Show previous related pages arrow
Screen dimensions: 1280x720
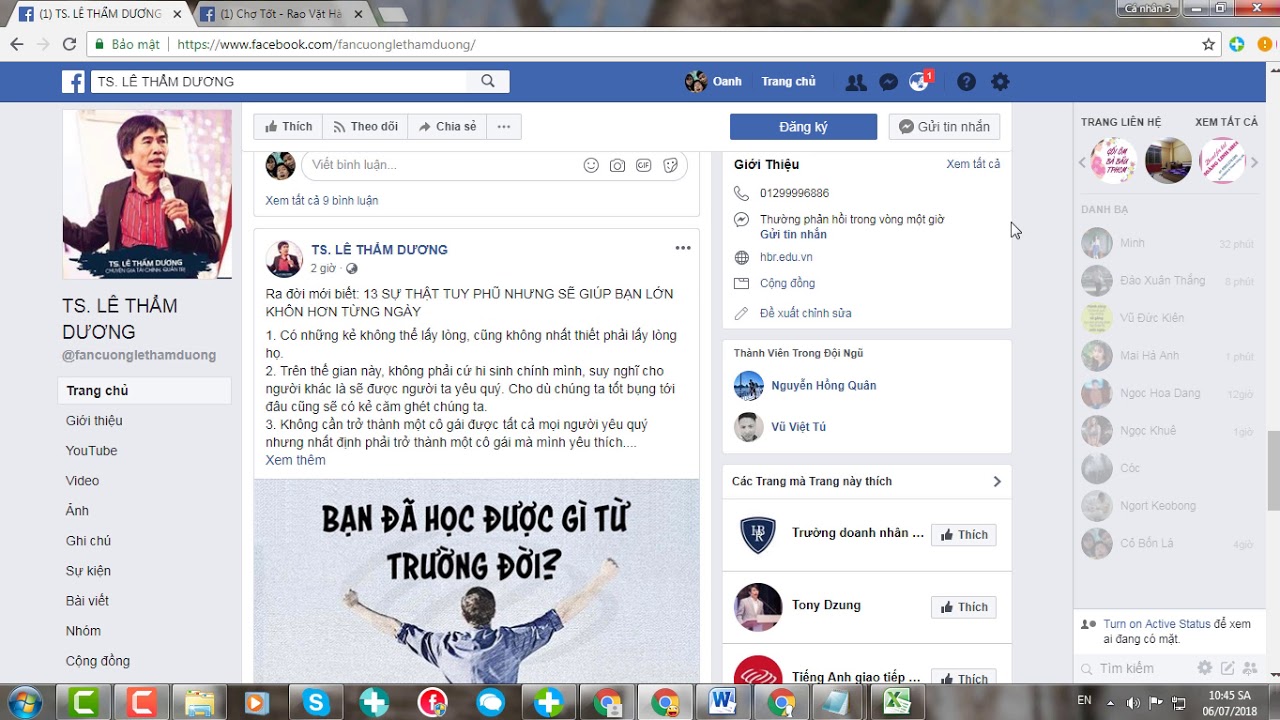tap(1082, 162)
